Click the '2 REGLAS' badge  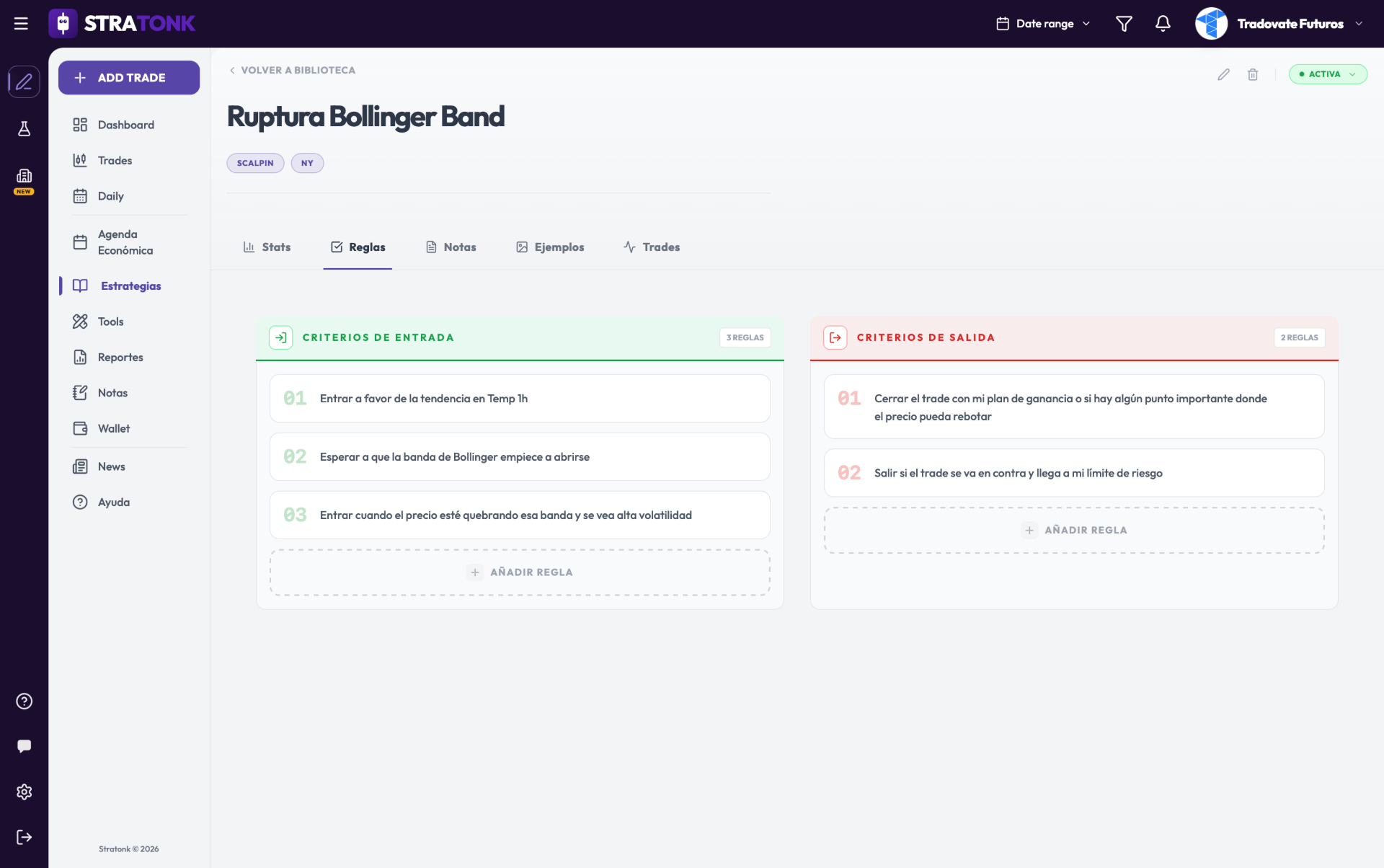coord(1299,337)
